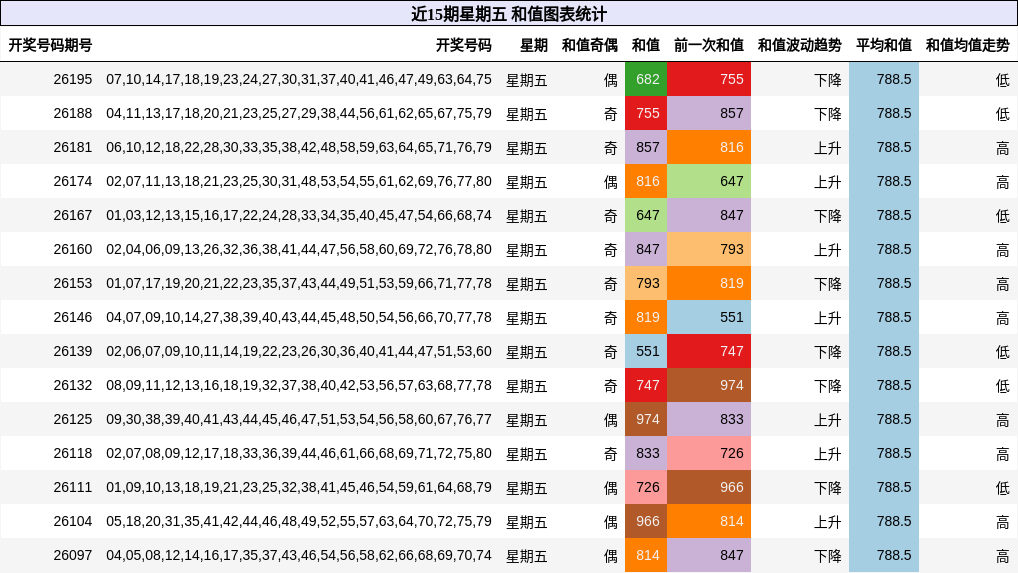Select issue number 26139
Image resolution: width=1018 pixels, height=573 pixels.
(73, 351)
